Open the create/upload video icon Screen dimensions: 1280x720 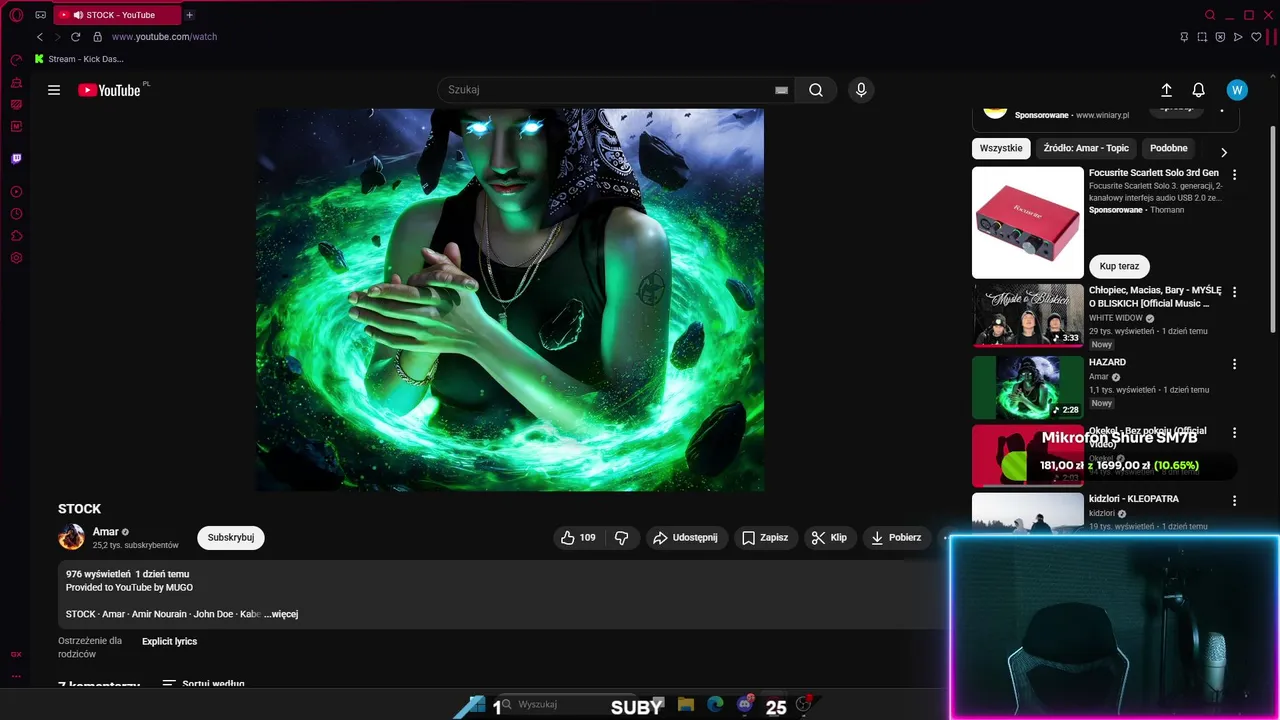click(1166, 90)
